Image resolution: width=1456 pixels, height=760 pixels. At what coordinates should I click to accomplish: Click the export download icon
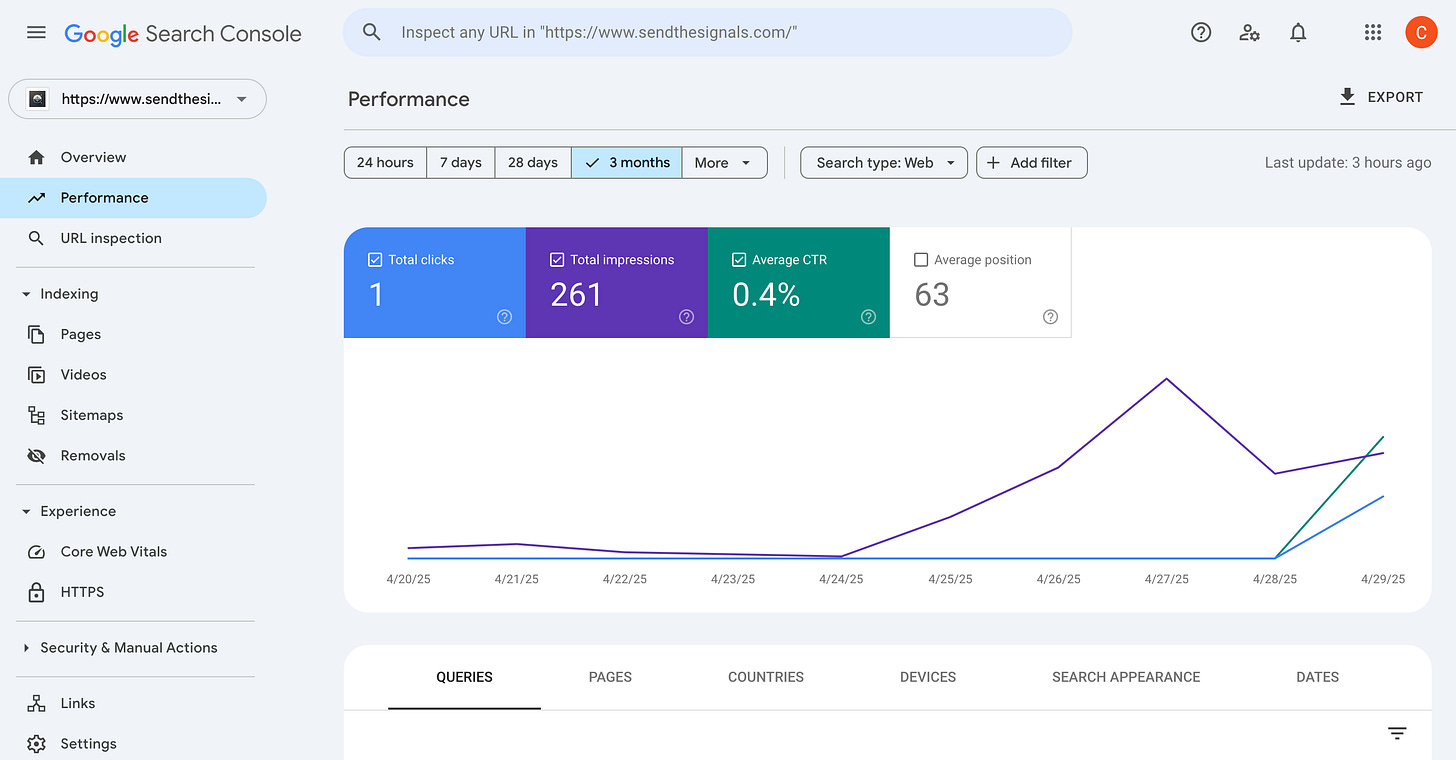pos(1348,97)
